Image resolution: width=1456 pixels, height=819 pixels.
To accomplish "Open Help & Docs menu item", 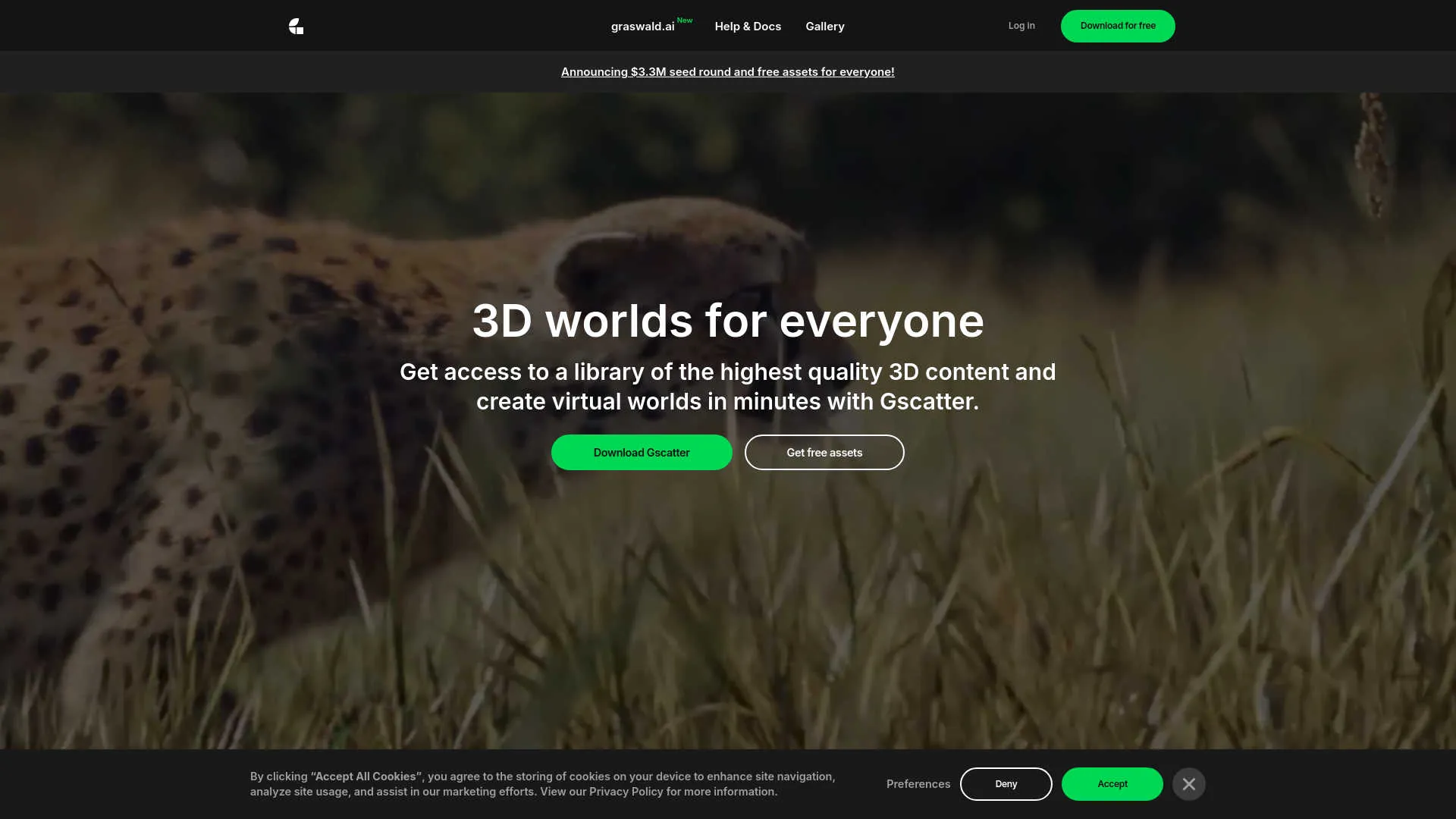I will pos(747,27).
